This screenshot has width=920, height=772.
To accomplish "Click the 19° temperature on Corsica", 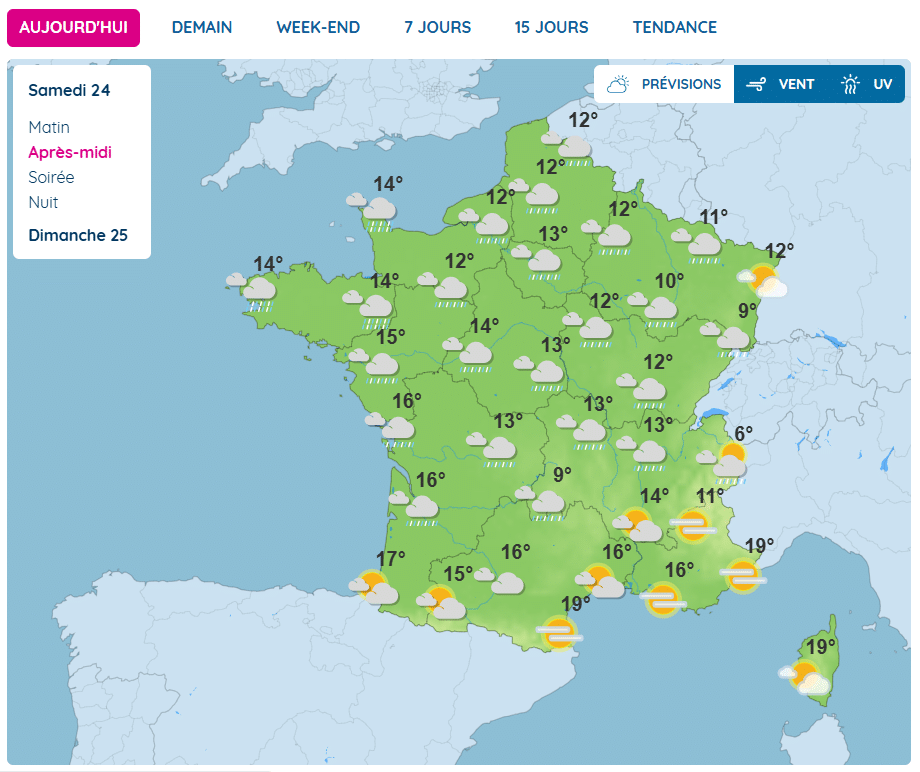I will tap(821, 646).
